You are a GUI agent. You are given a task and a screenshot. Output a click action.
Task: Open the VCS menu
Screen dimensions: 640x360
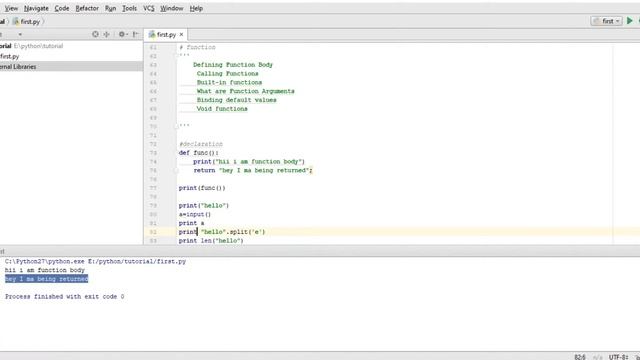tap(149, 8)
